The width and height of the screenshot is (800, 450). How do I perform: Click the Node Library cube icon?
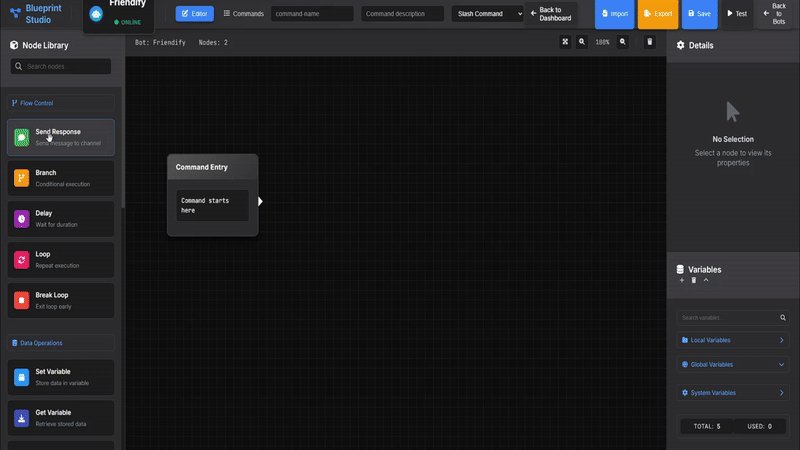(14, 45)
